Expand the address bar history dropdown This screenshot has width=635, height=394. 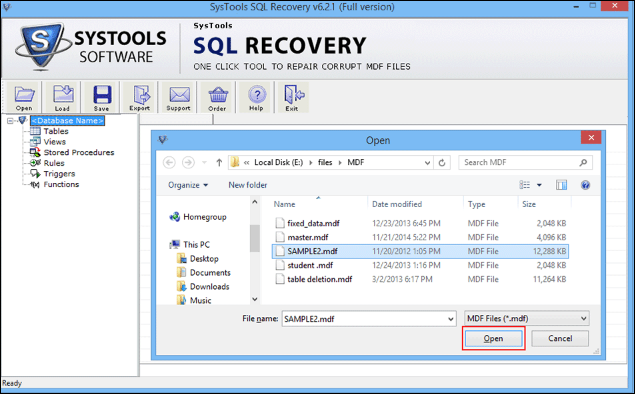(427, 163)
